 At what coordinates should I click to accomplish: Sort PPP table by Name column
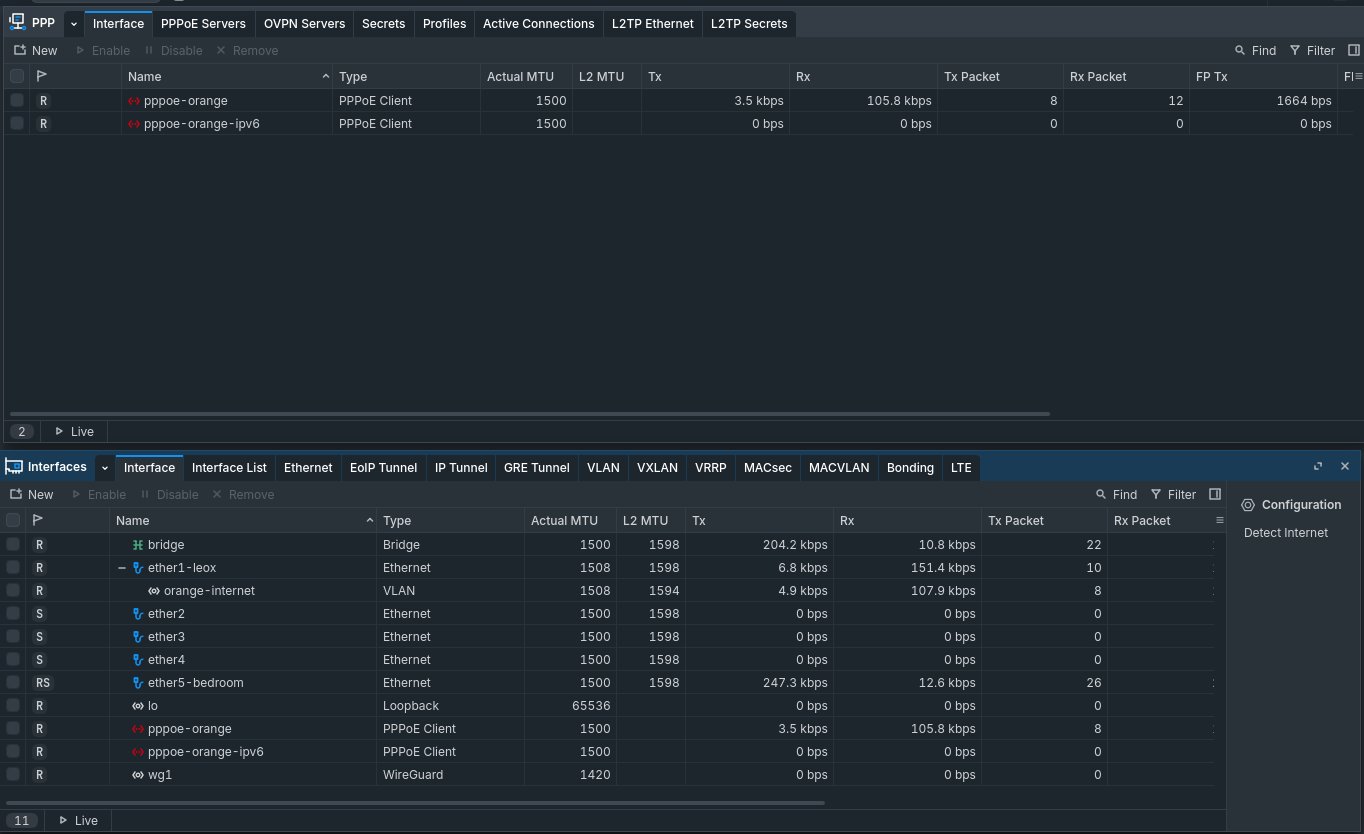(227, 76)
